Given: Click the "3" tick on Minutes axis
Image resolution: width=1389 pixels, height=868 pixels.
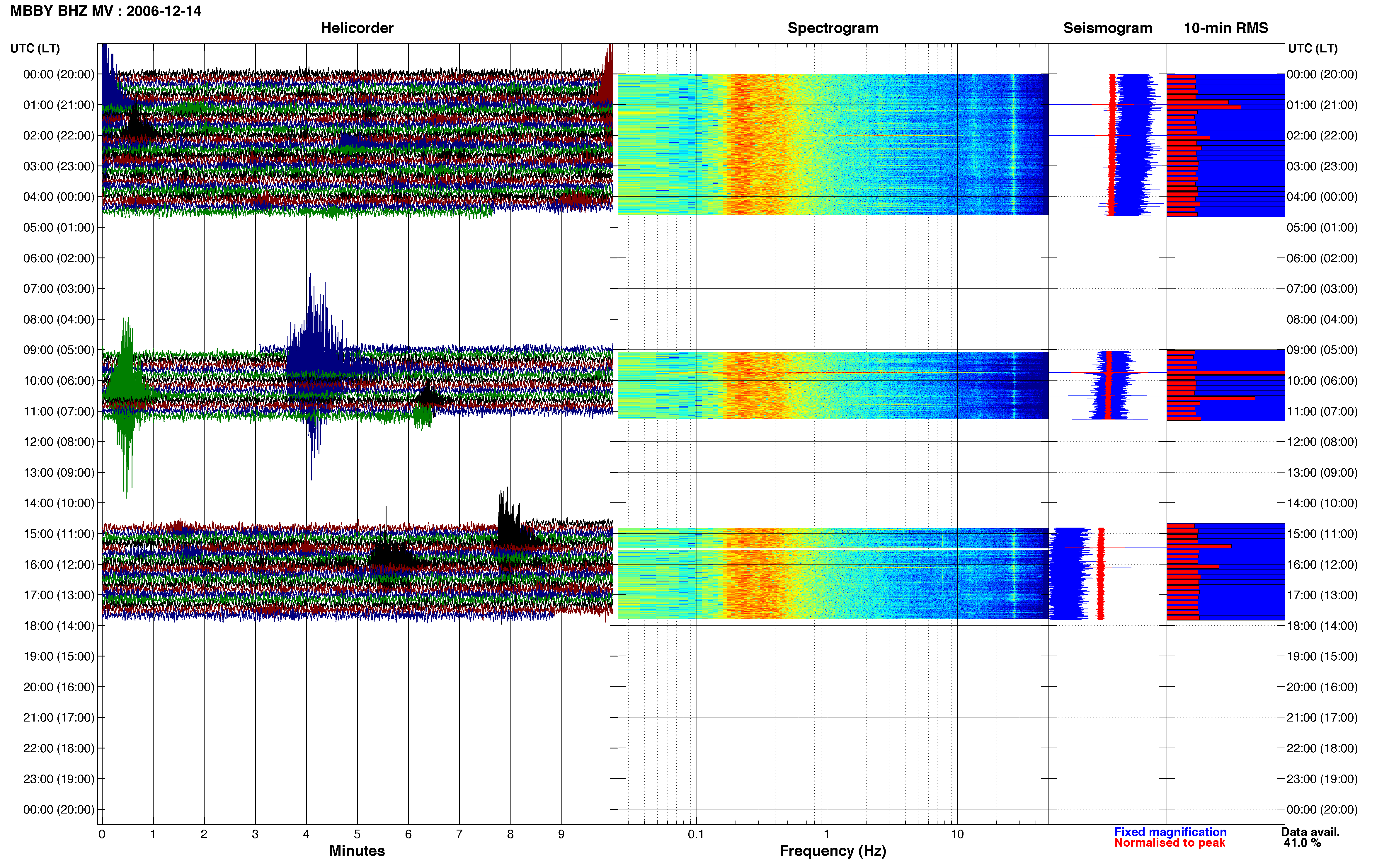Looking at the screenshot, I should tap(255, 834).
